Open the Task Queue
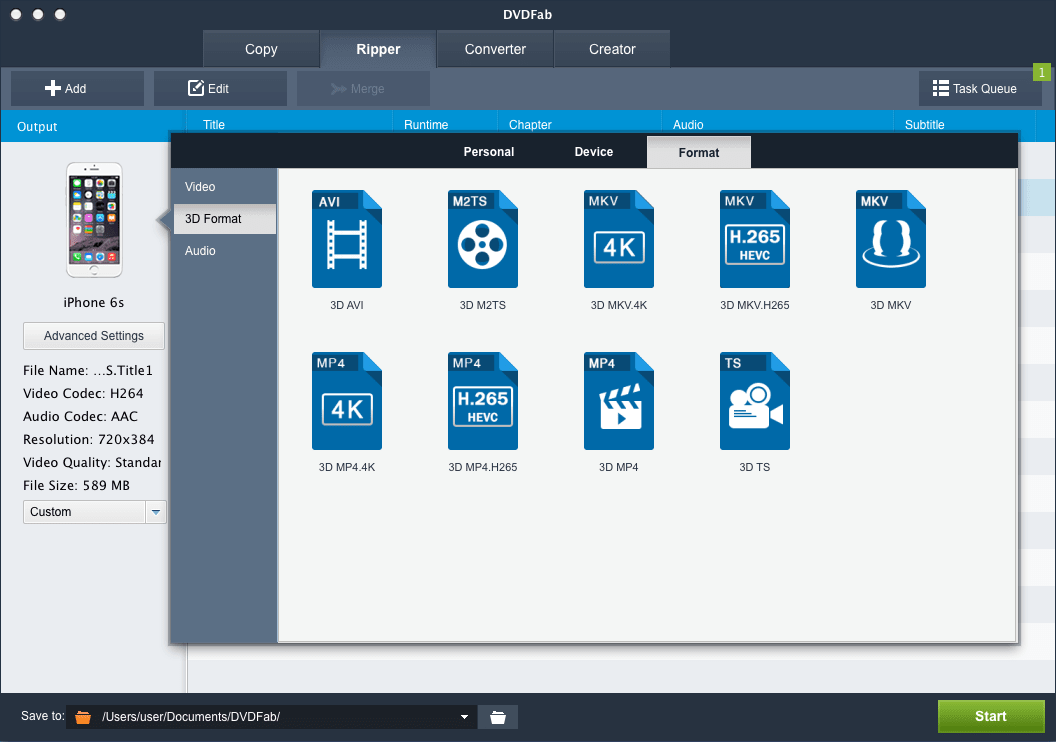The width and height of the screenshot is (1056, 742). pos(981,88)
